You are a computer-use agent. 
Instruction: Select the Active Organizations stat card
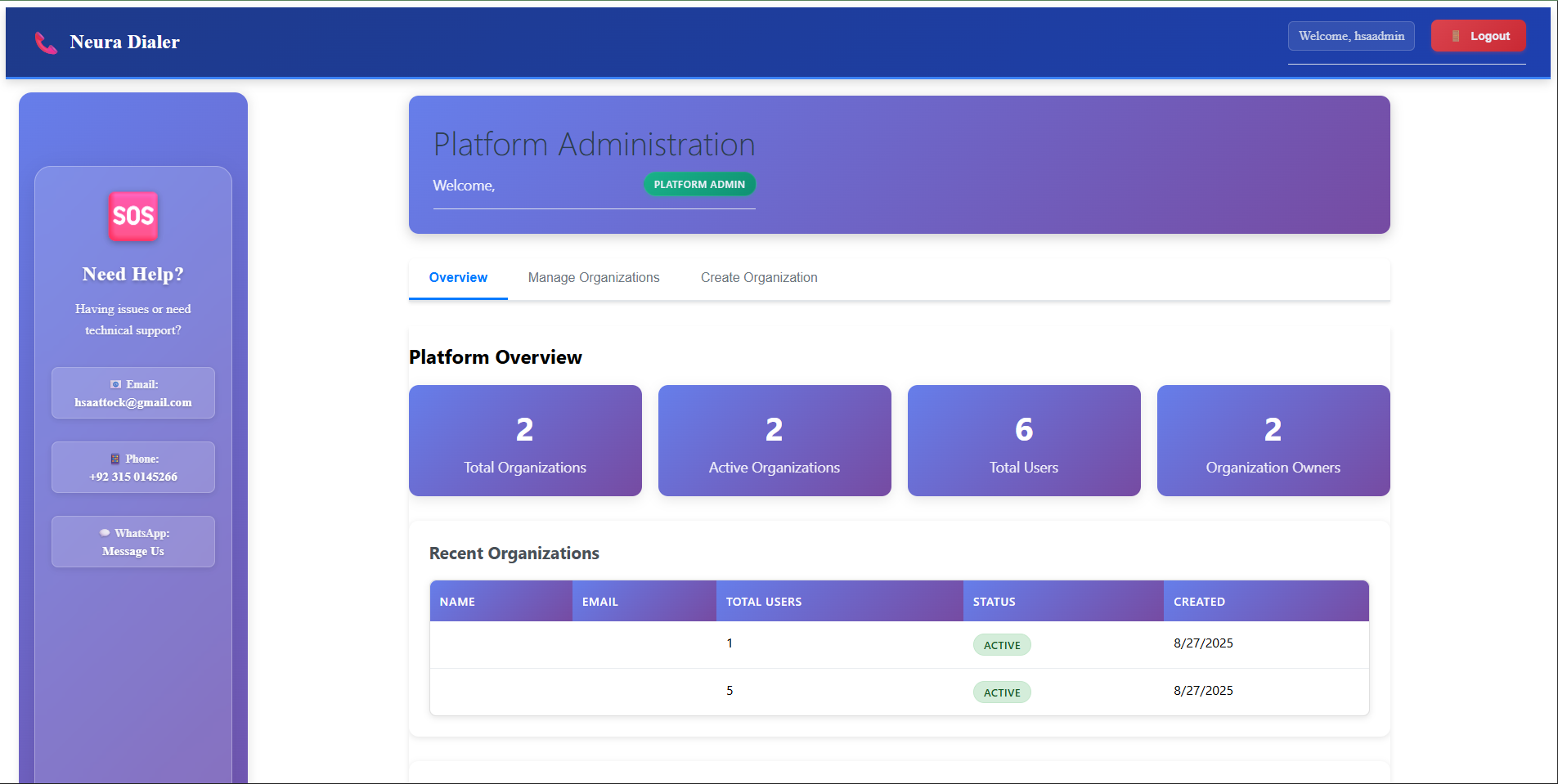click(x=775, y=441)
